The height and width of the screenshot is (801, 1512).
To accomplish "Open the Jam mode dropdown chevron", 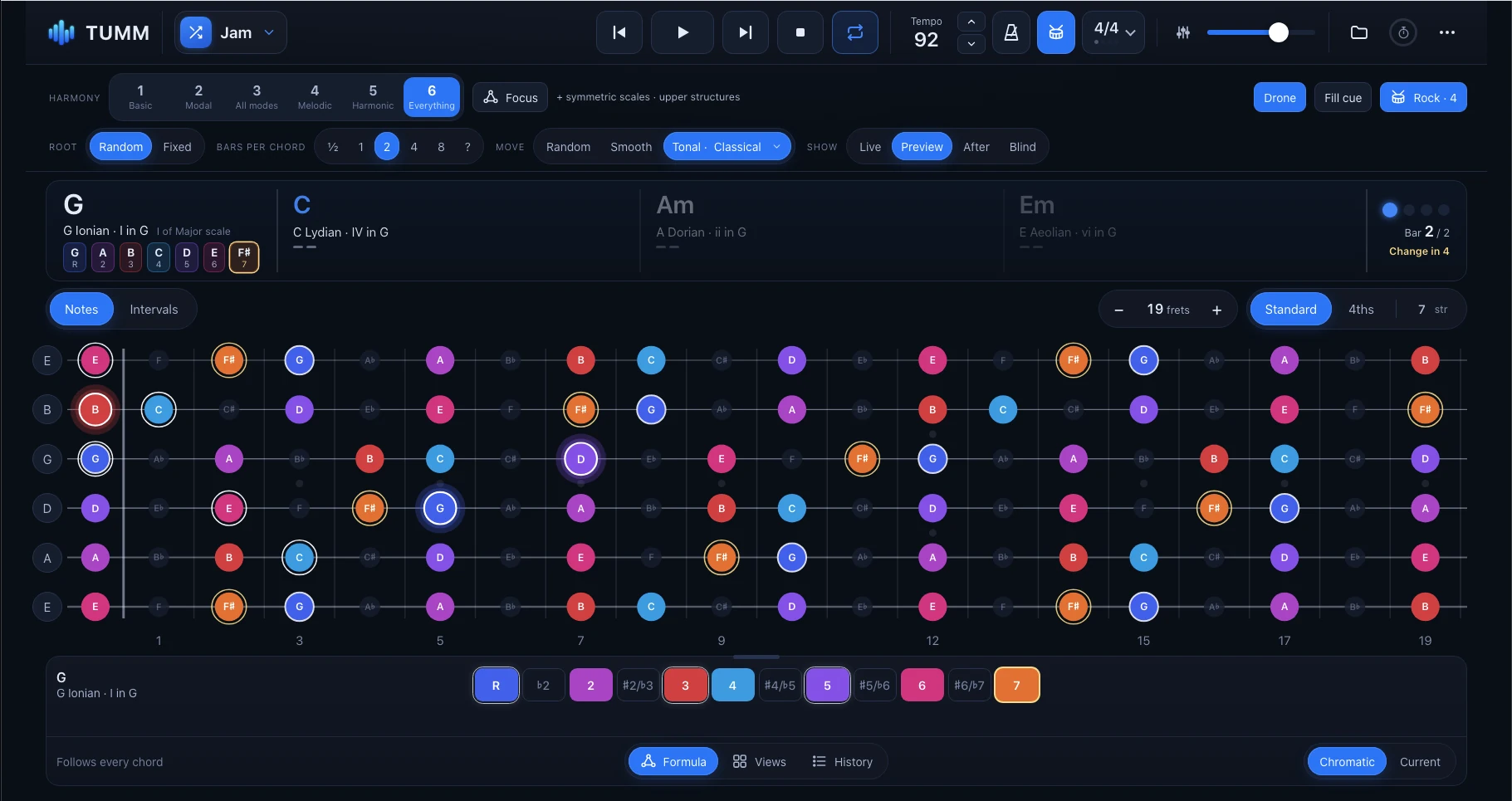I will (268, 32).
